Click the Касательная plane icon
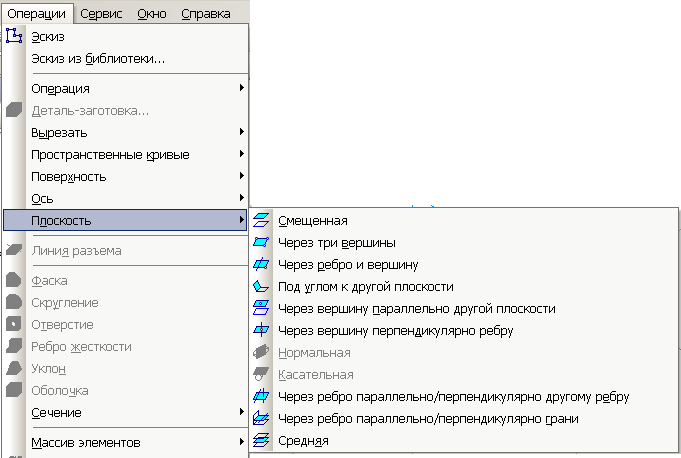Image resolution: width=681 pixels, height=458 pixels. pyautogui.click(x=261, y=374)
